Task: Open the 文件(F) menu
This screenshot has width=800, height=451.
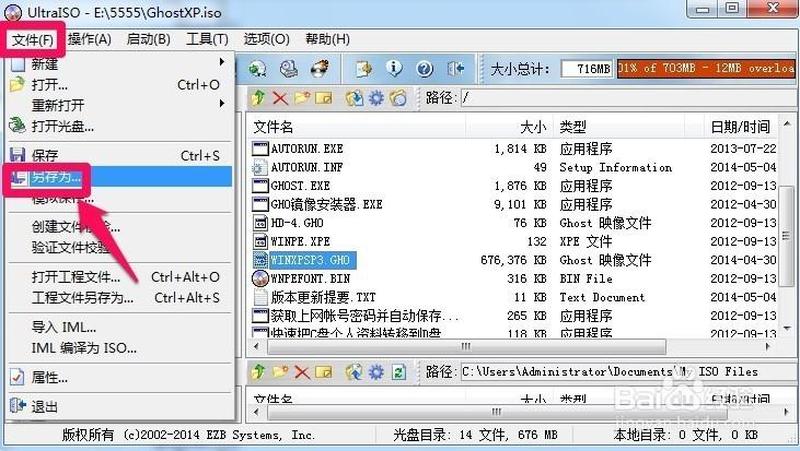Action: [33, 39]
